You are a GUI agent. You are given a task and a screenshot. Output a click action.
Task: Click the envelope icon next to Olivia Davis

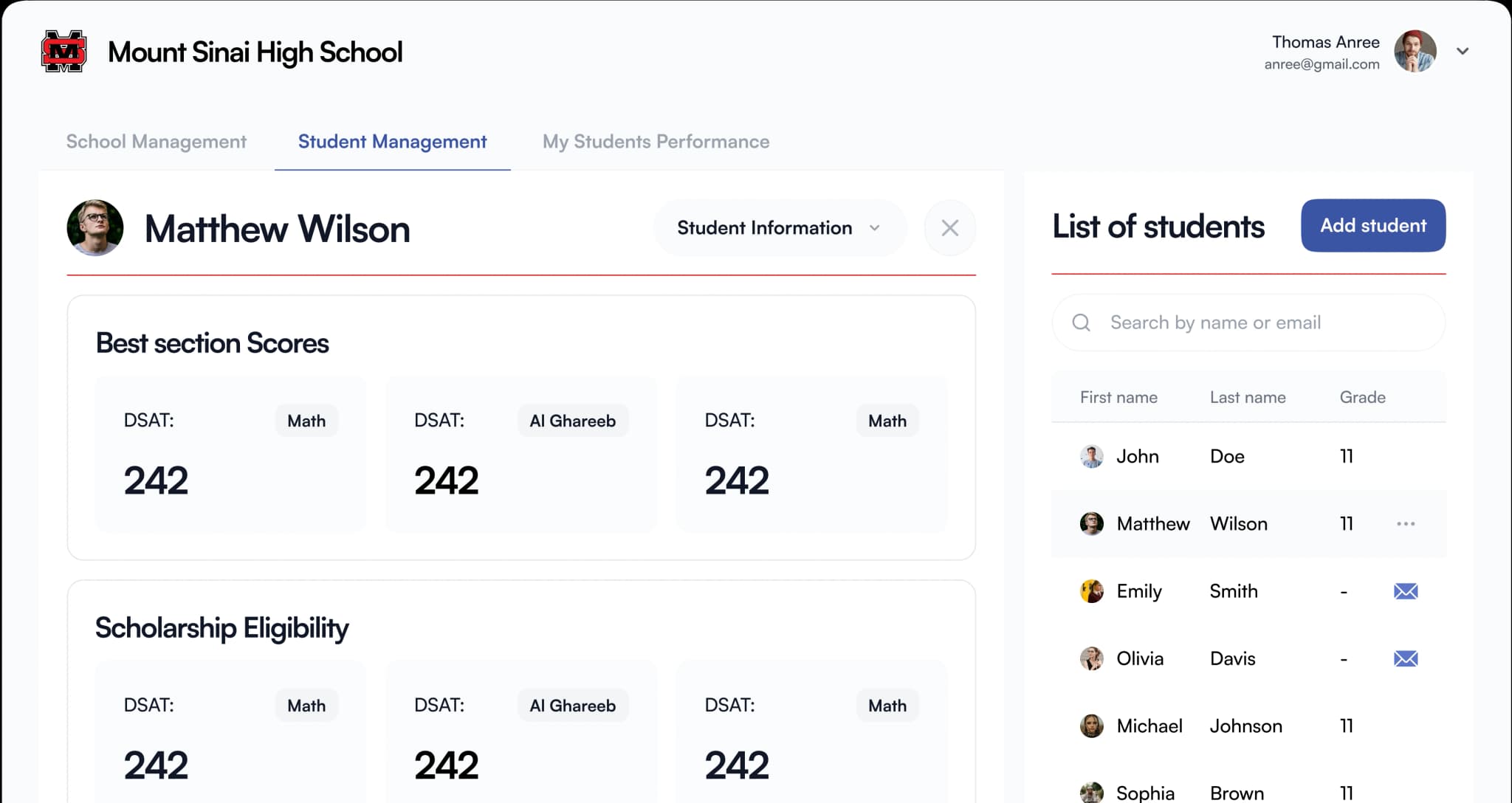click(x=1406, y=658)
